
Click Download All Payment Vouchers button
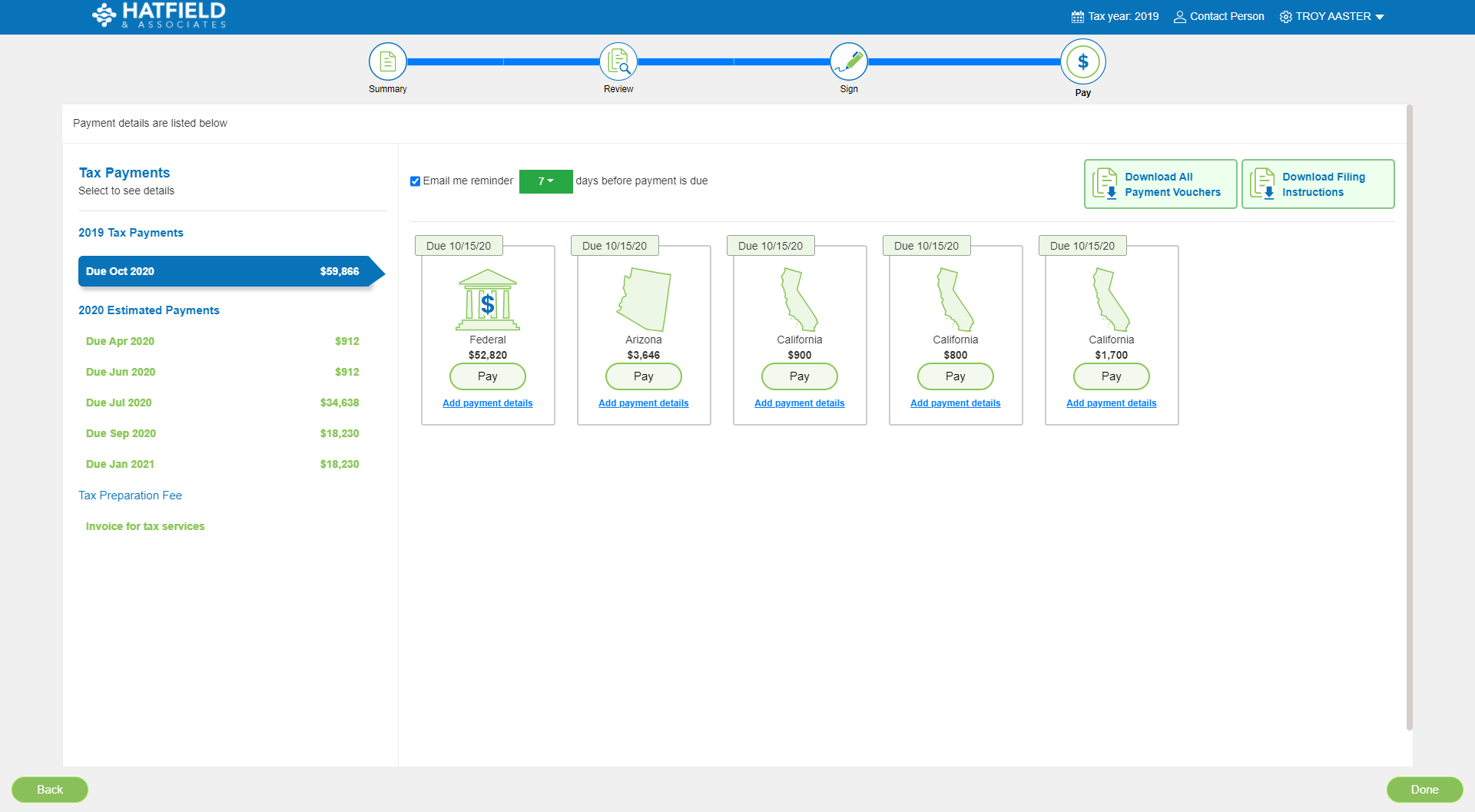click(1160, 184)
